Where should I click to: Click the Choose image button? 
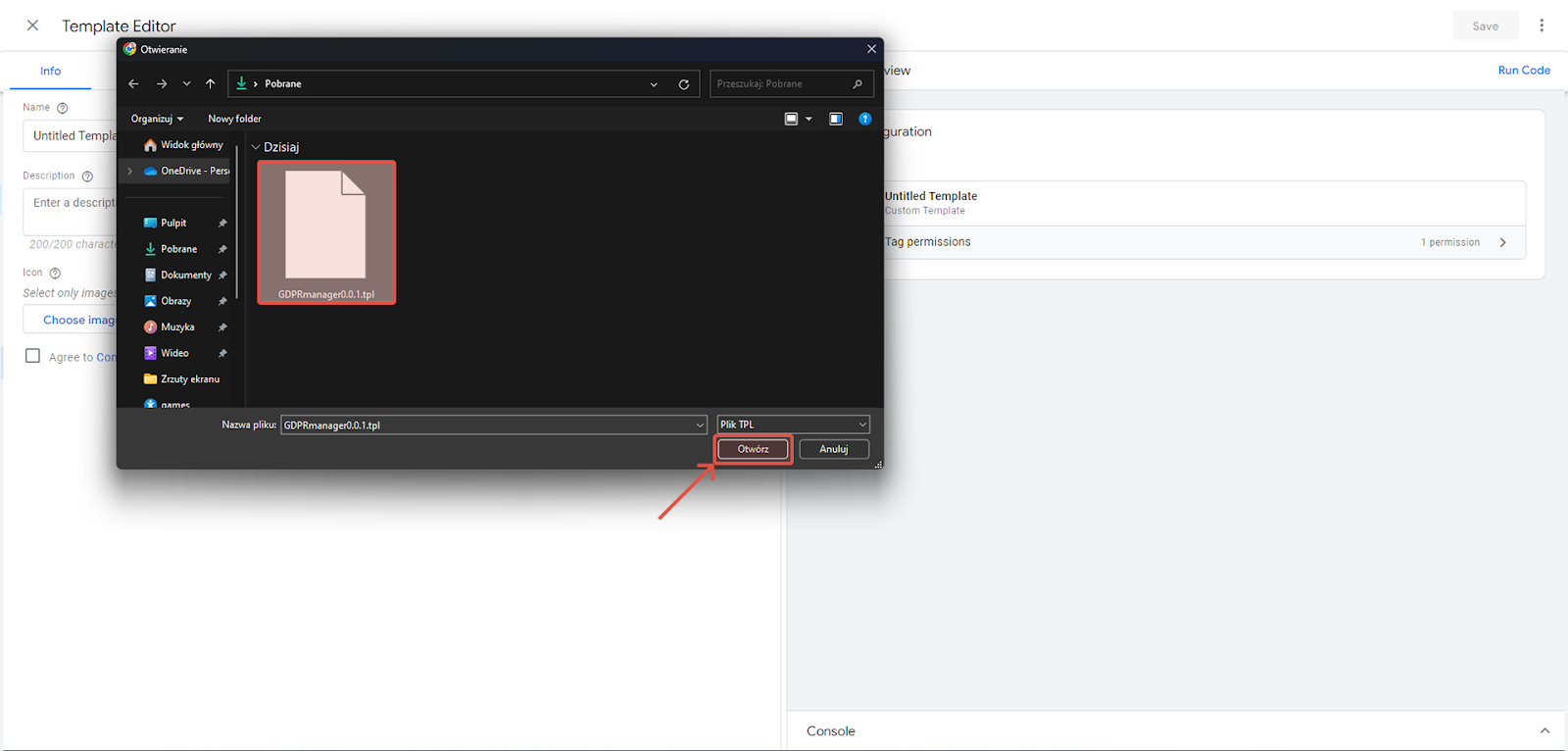point(71,320)
